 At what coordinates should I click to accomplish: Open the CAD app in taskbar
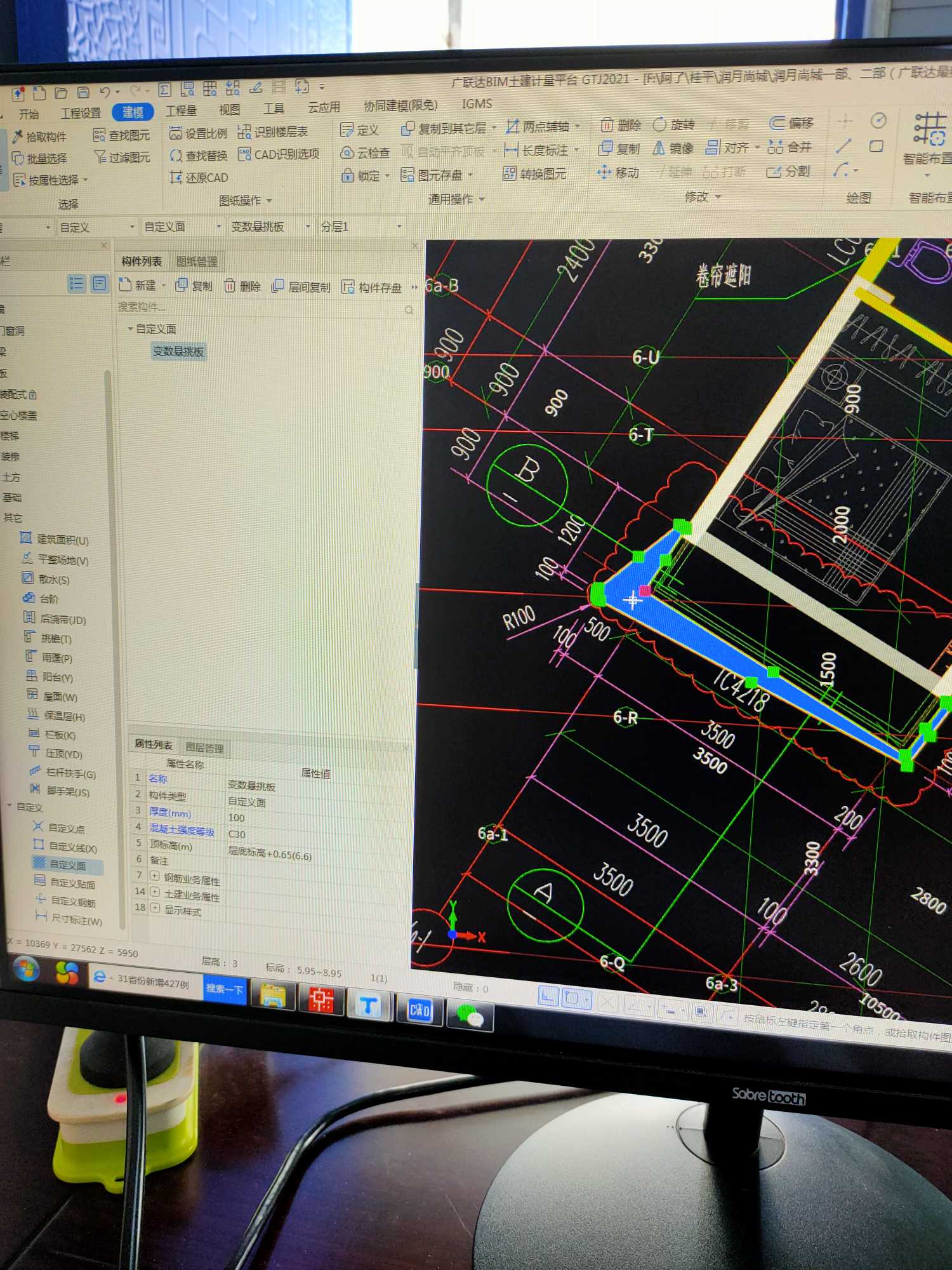coord(420,1010)
